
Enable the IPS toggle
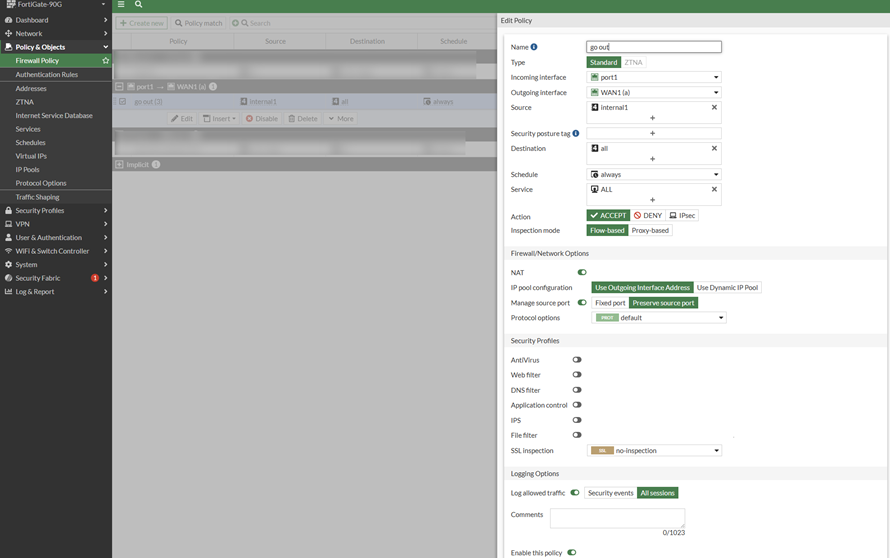(577, 420)
